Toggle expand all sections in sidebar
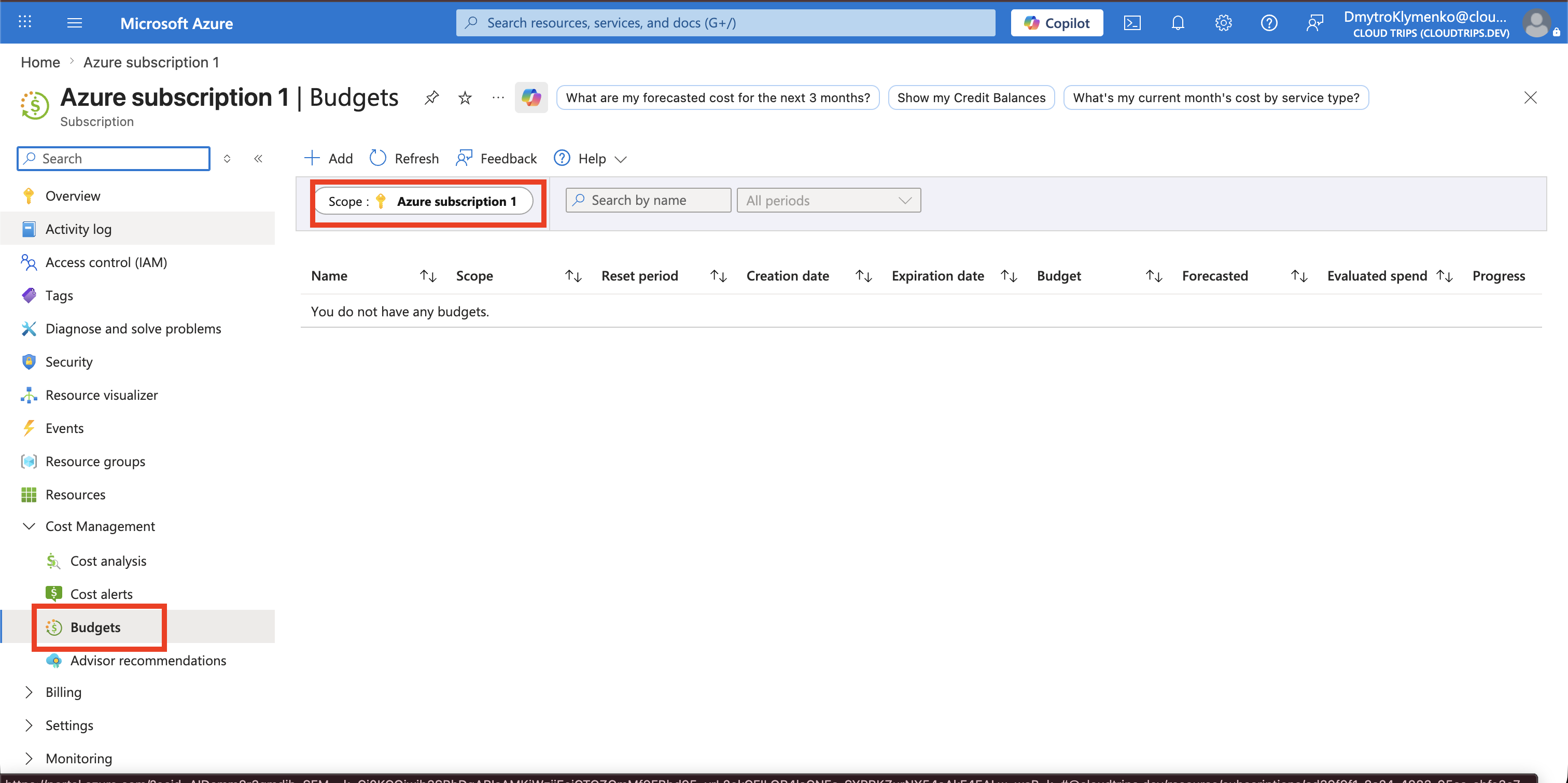Image resolution: width=1568 pixels, height=783 pixels. click(227, 158)
